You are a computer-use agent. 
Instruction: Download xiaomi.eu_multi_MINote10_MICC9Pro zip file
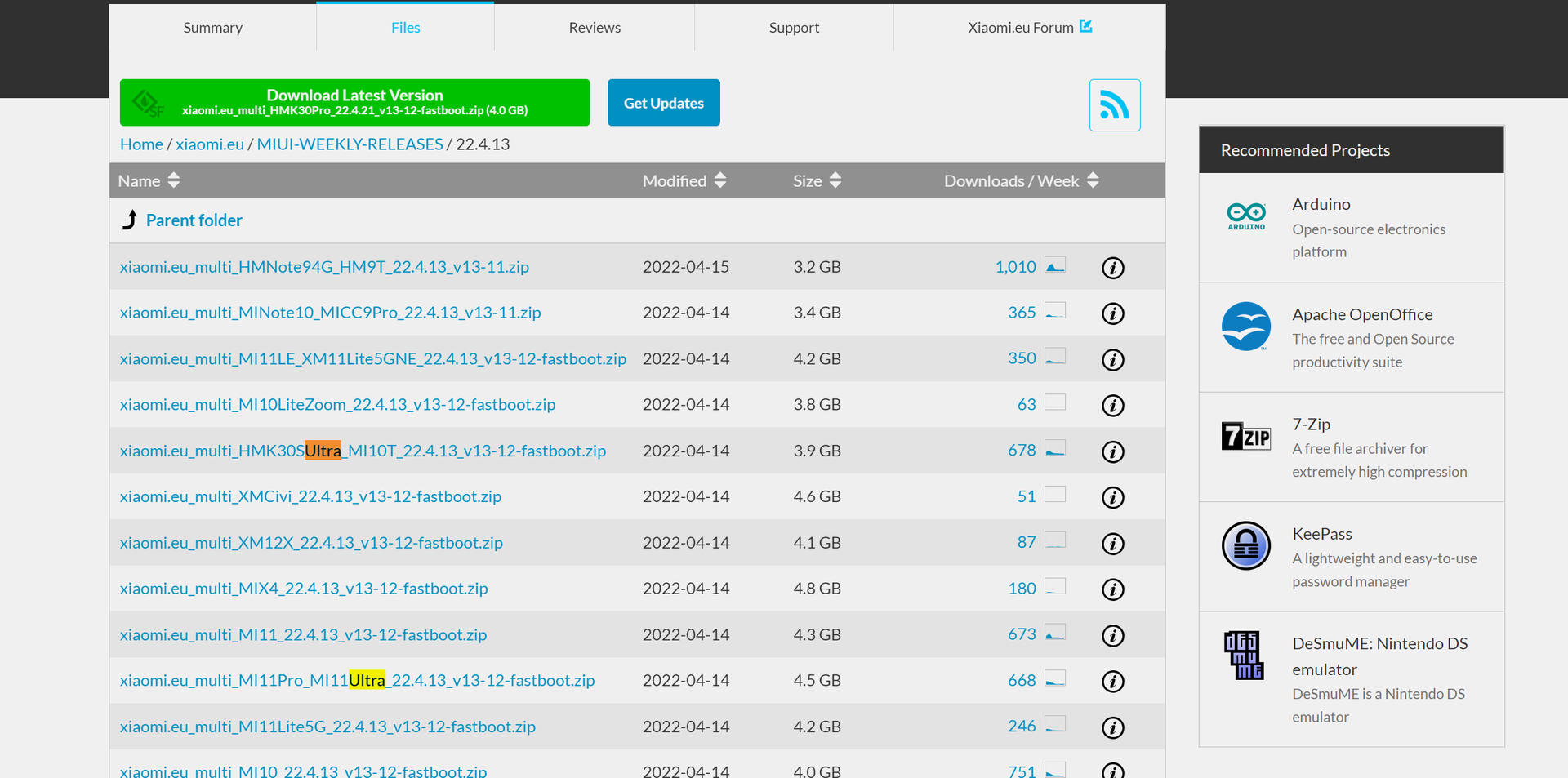click(330, 313)
